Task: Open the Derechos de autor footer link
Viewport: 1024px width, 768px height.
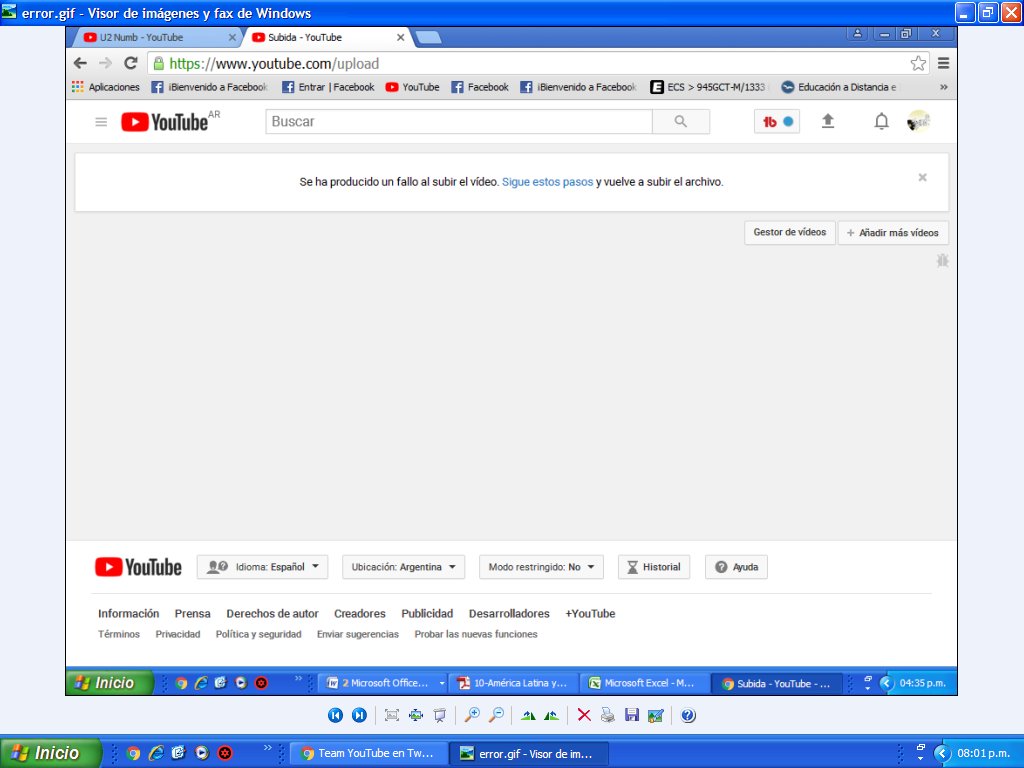Action: 272,614
